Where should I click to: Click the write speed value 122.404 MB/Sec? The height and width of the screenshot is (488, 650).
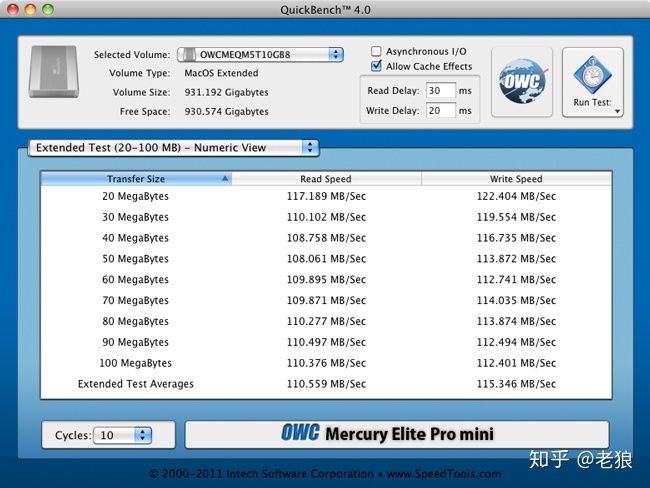[x=516, y=196]
